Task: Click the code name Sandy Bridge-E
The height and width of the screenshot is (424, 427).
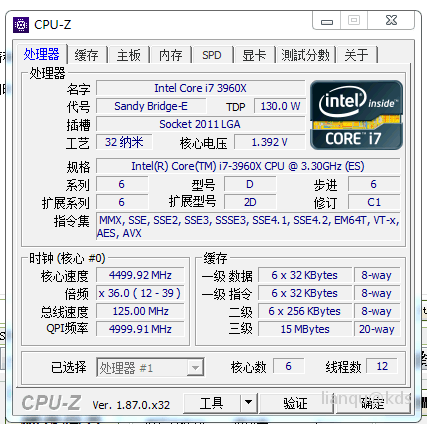Action: coord(151,106)
